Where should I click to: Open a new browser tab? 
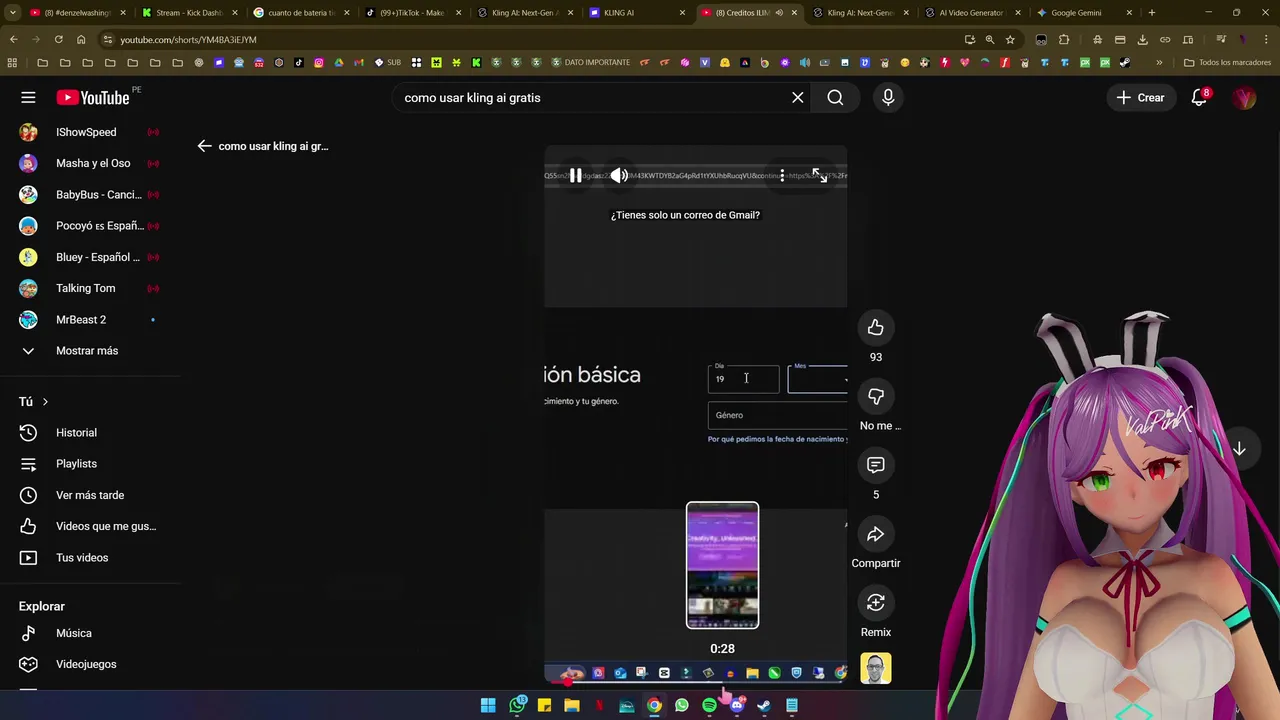[1152, 13]
